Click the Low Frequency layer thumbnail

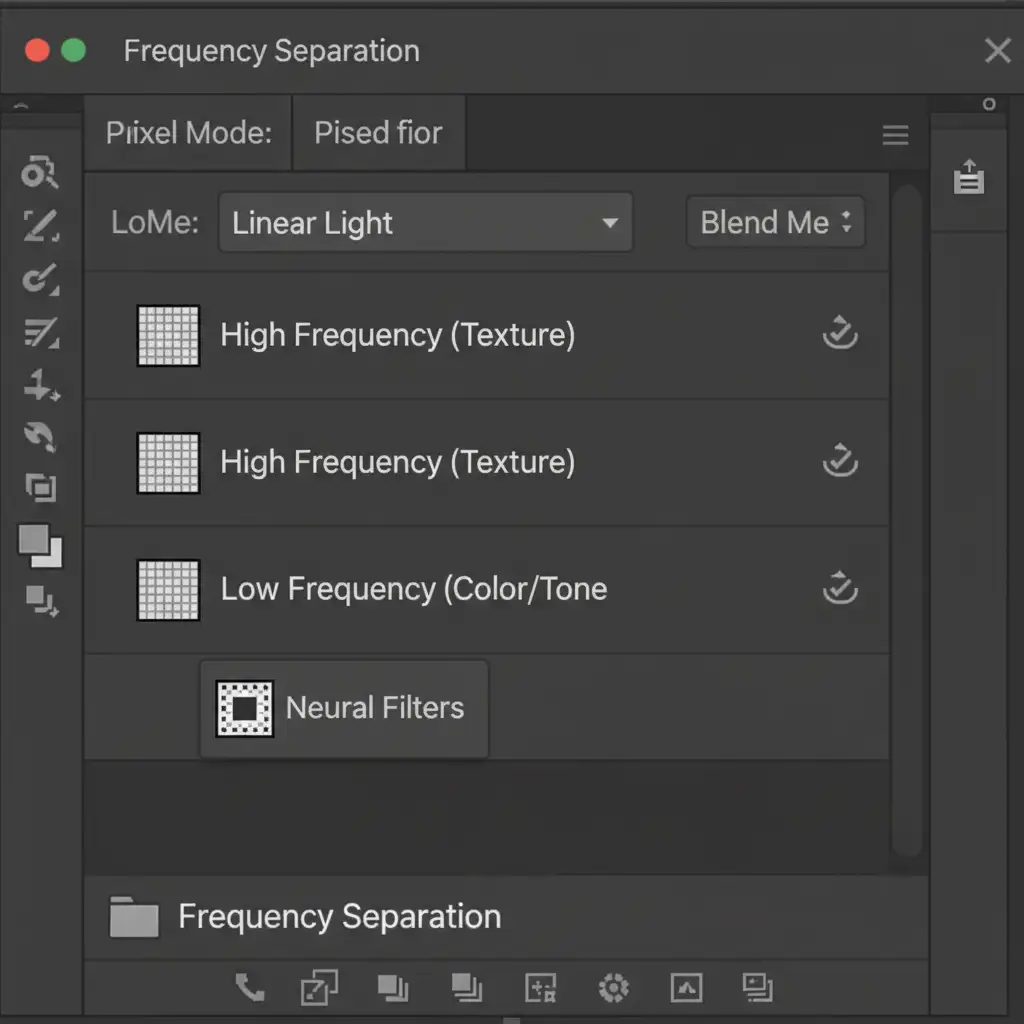(168, 590)
